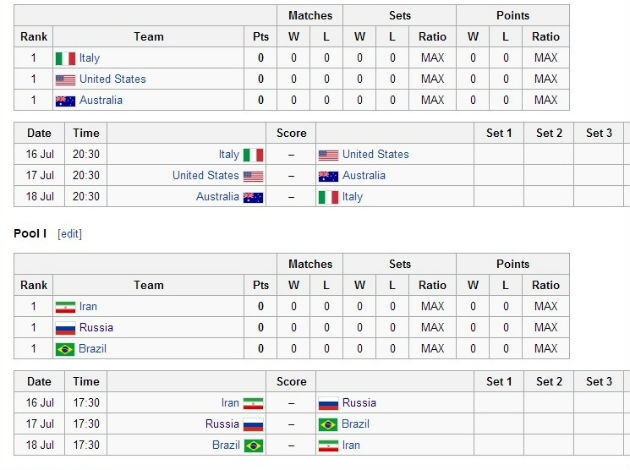The width and height of the screenshot is (630, 470).
Task: Click the United States flag in standings table
Action: (65, 79)
